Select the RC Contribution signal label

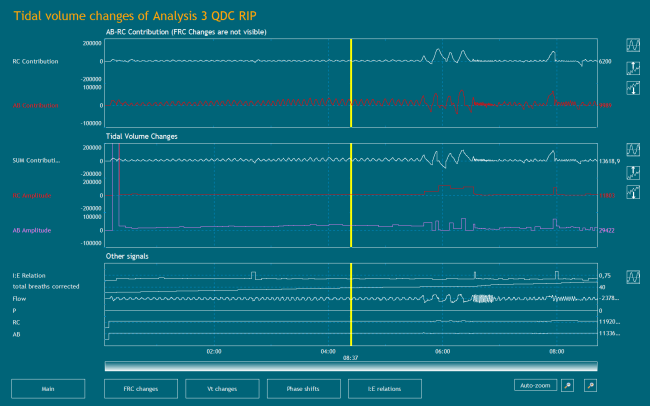point(34,62)
